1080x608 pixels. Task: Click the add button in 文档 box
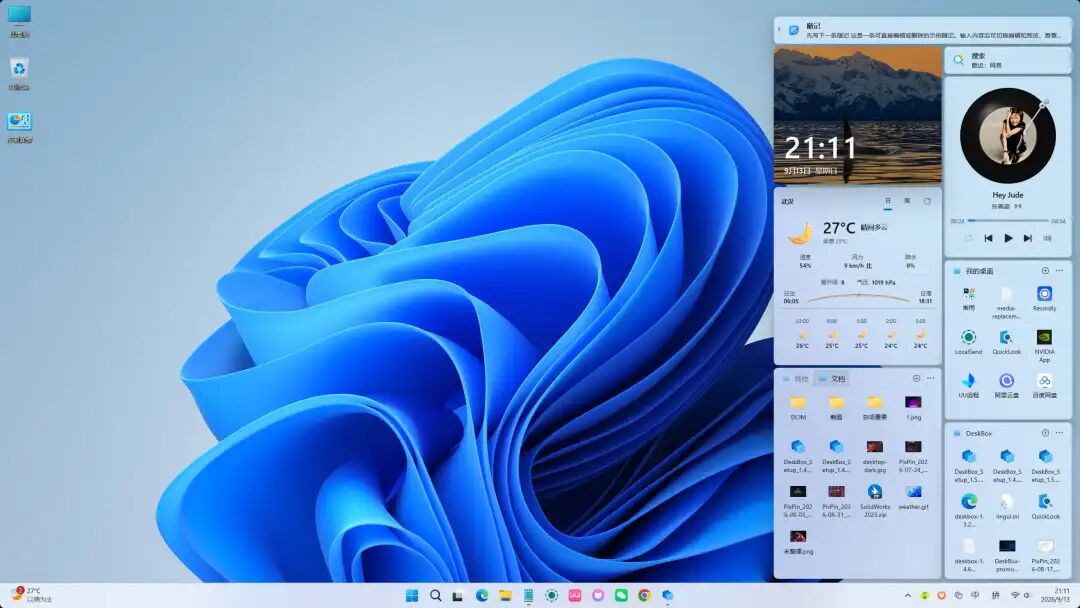click(x=916, y=379)
